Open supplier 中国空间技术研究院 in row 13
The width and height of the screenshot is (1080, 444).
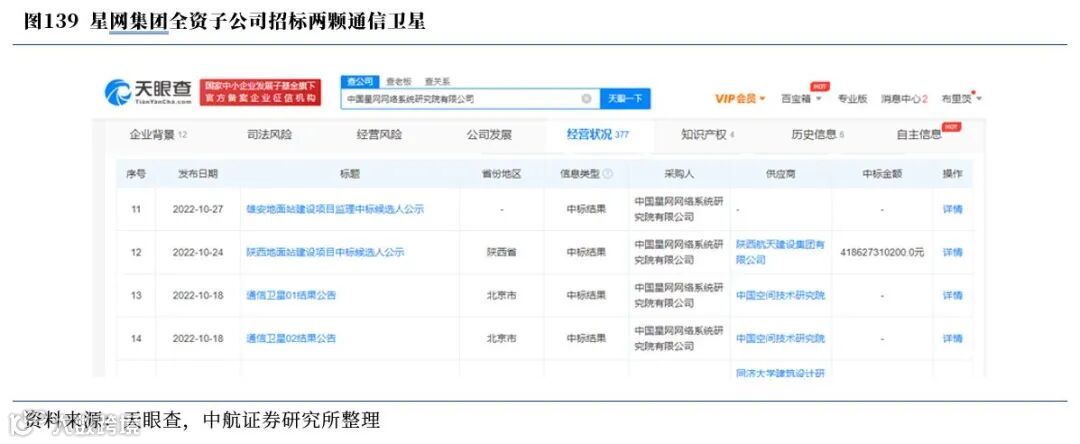780,295
